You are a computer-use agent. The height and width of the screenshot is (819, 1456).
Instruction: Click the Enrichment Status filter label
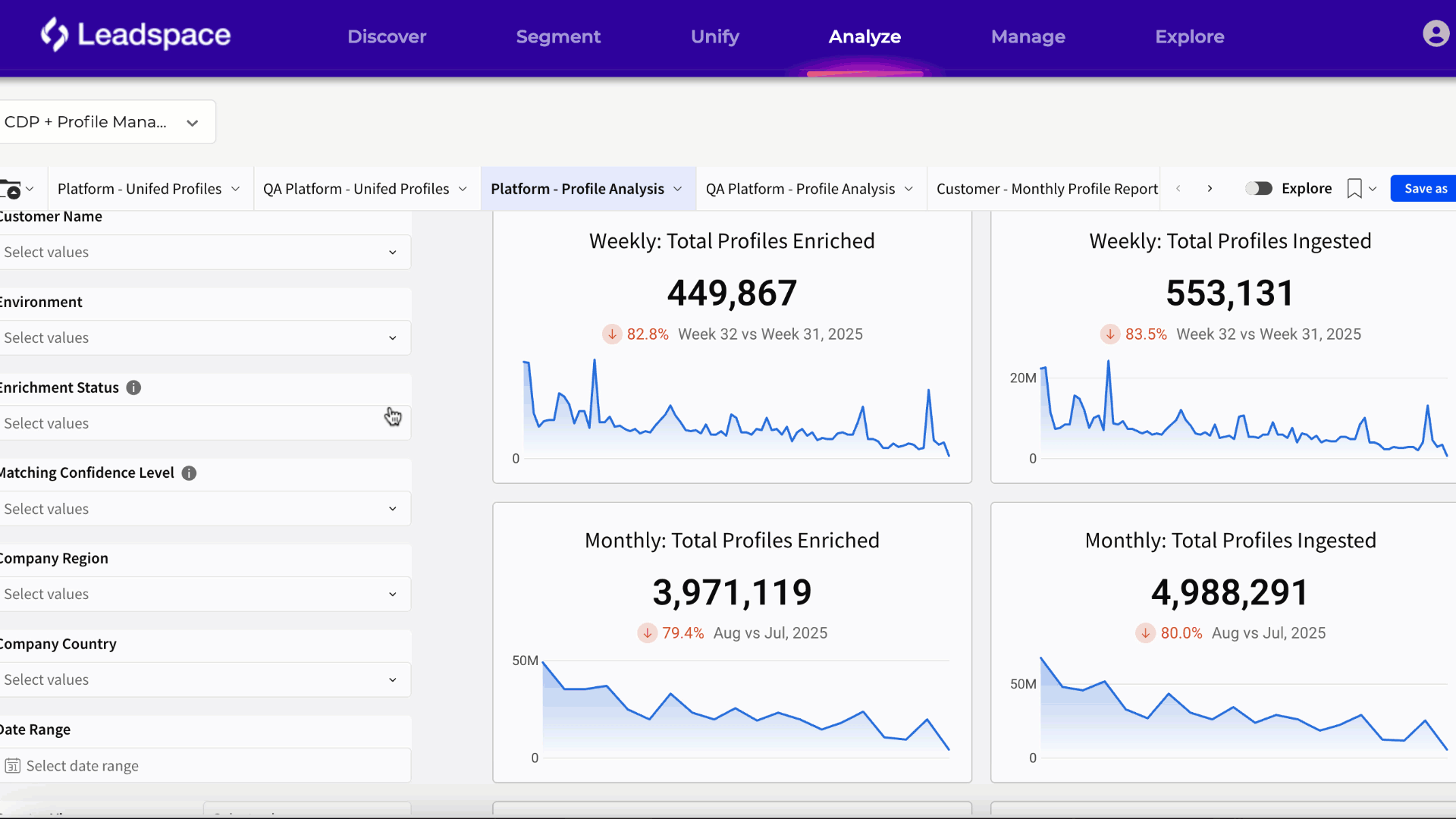pos(60,388)
